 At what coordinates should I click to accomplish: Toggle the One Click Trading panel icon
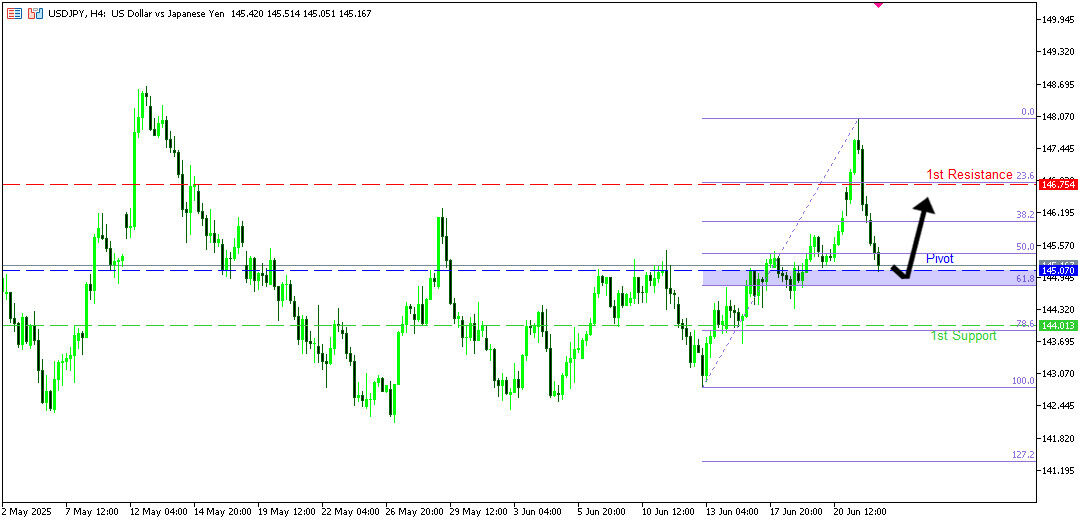35,14
